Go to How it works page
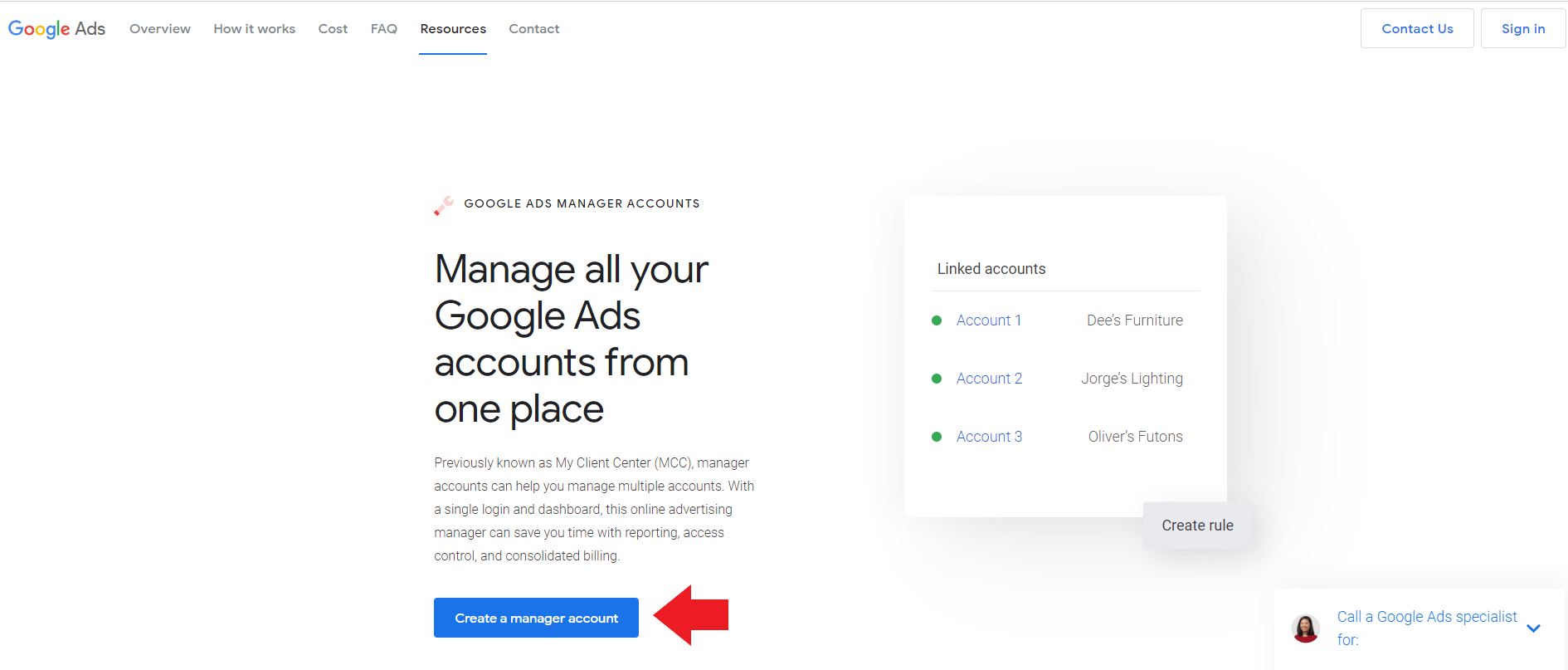This screenshot has width=1568, height=670. pyautogui.click(x=254, y=29)
